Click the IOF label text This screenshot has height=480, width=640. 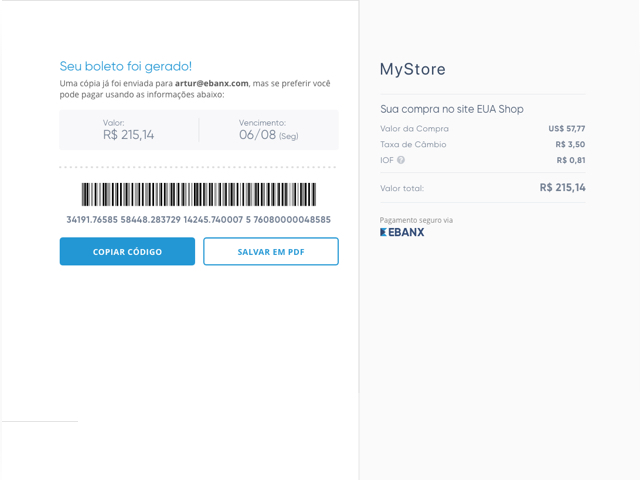tap(387, 160)
